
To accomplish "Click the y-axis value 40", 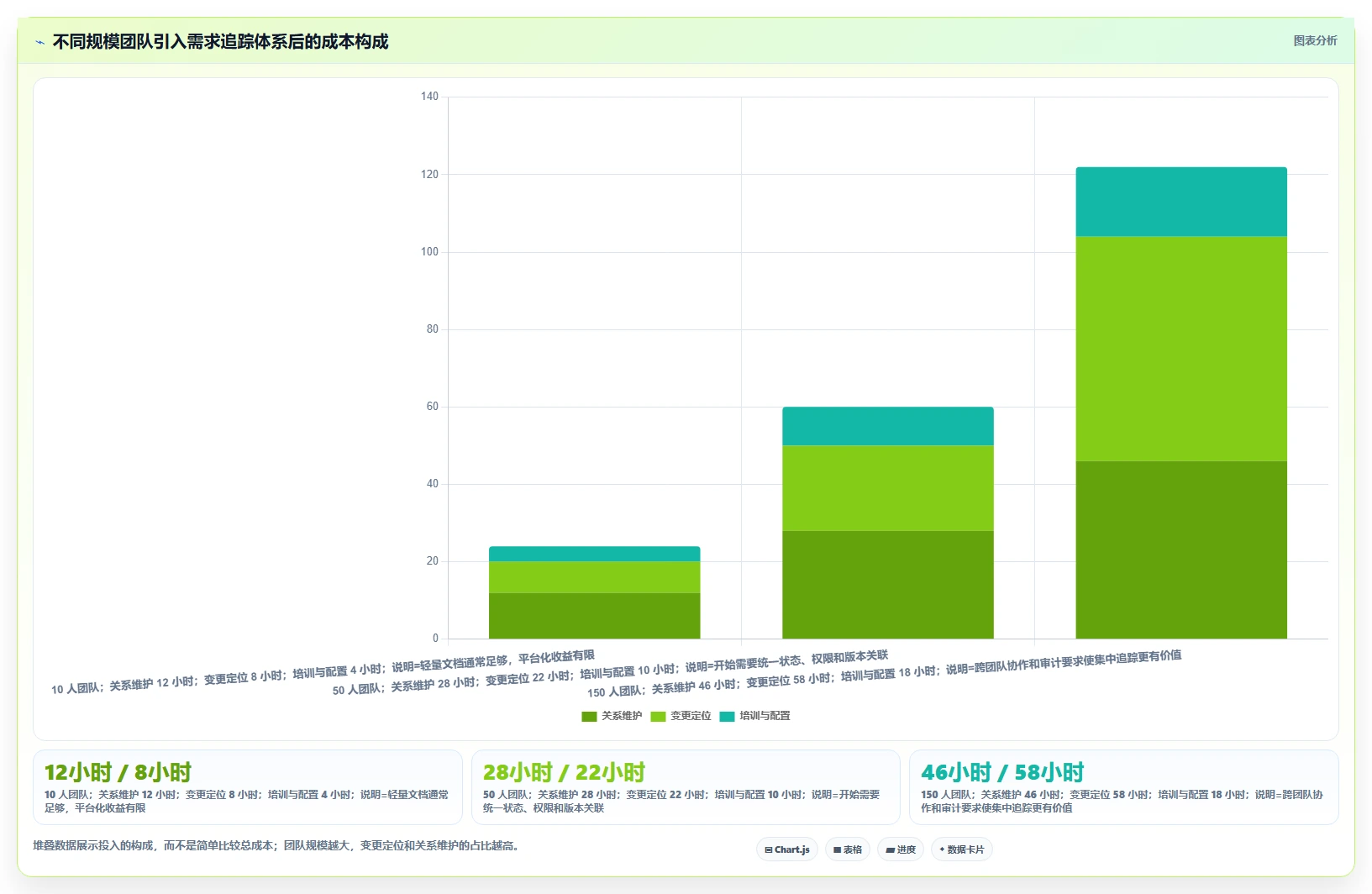I will (432, 483).
